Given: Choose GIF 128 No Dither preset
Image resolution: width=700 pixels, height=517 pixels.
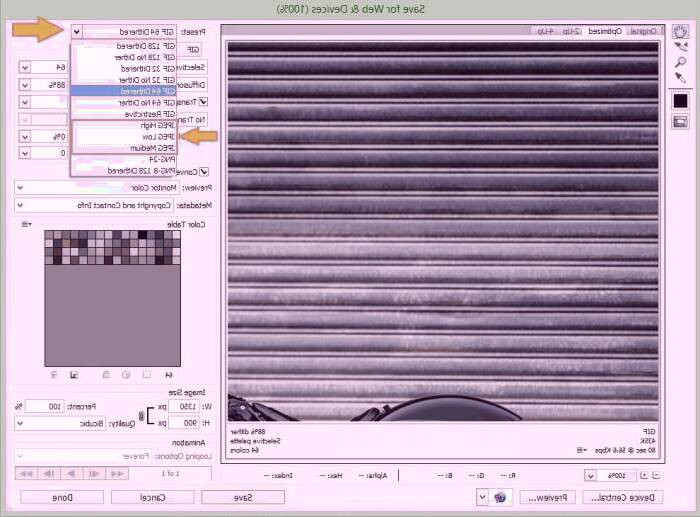Looking at the screenshot, I should point(123,57).
